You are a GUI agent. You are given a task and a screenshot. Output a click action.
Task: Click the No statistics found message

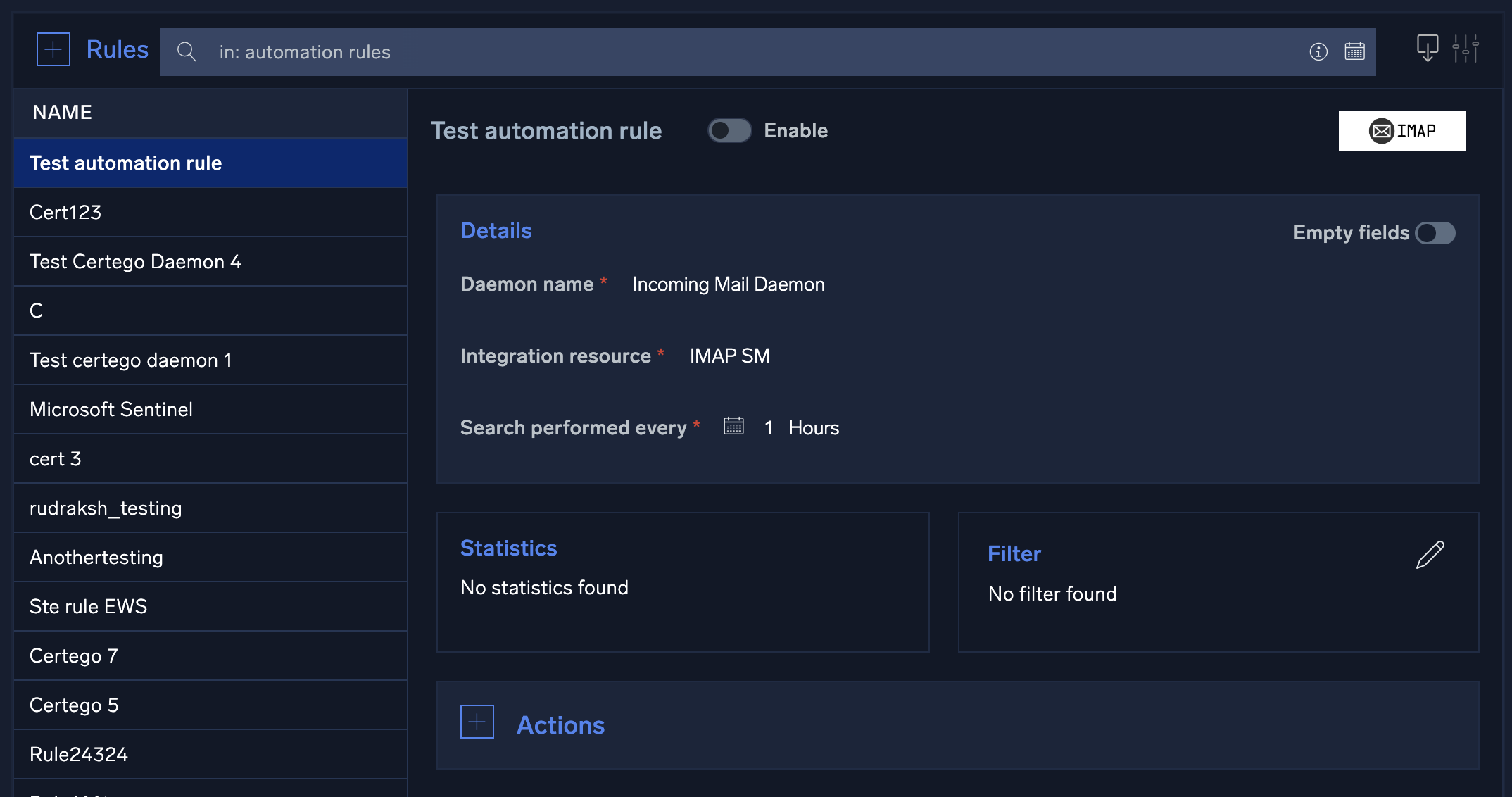[544, 587]
